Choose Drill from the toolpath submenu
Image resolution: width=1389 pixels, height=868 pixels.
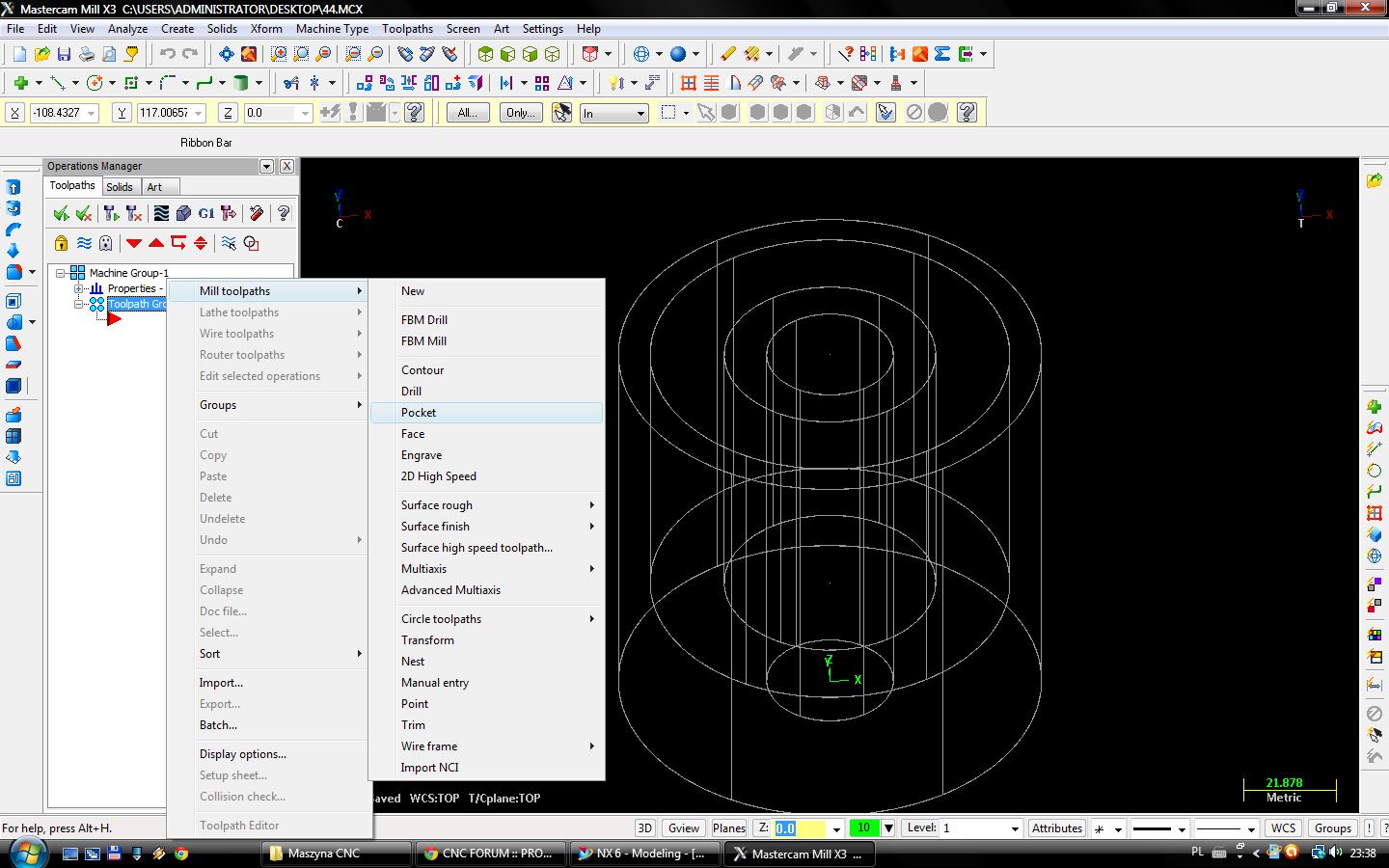(487, 392)
